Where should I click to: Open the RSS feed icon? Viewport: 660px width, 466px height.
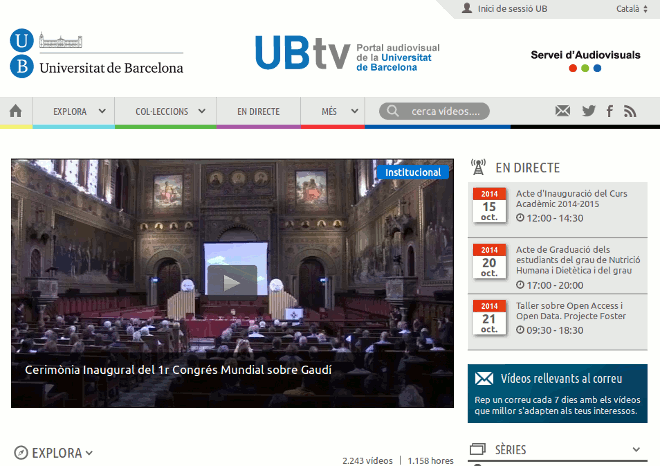click(x=630, y=111)
